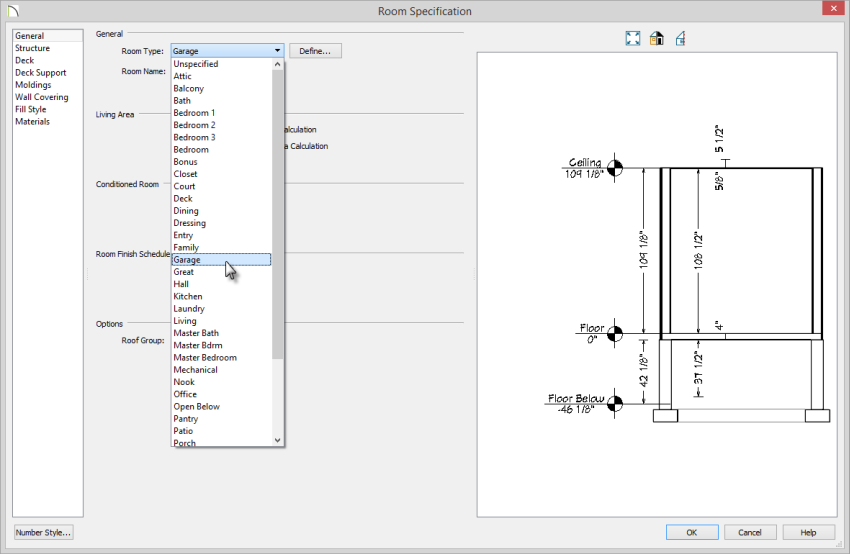
Task: Pick Master Bedroom in list
Action: pyautogui.click(x=221, y=358)
